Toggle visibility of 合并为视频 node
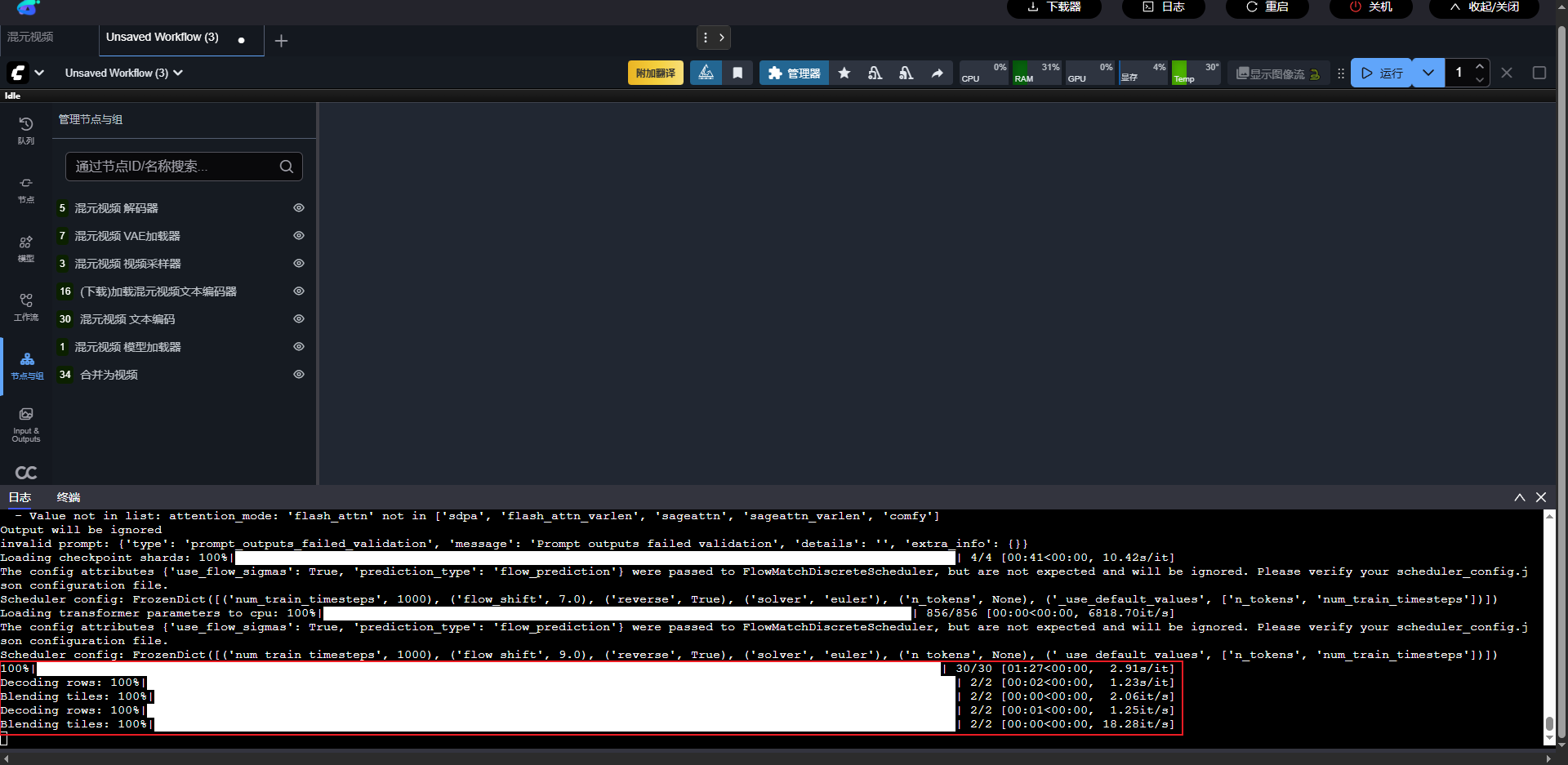Screen dimensions: 1568x765 pyautogui.click(x=299, y=375)
